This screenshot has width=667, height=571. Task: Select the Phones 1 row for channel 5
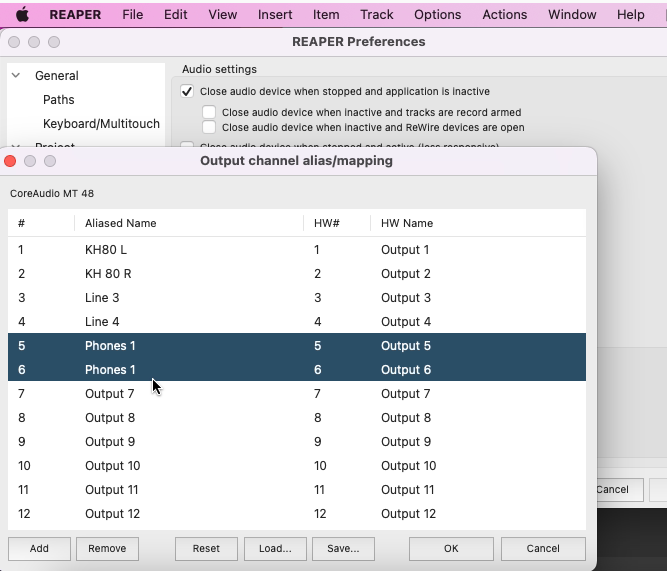pyautogui.click(x=297, y=345)
